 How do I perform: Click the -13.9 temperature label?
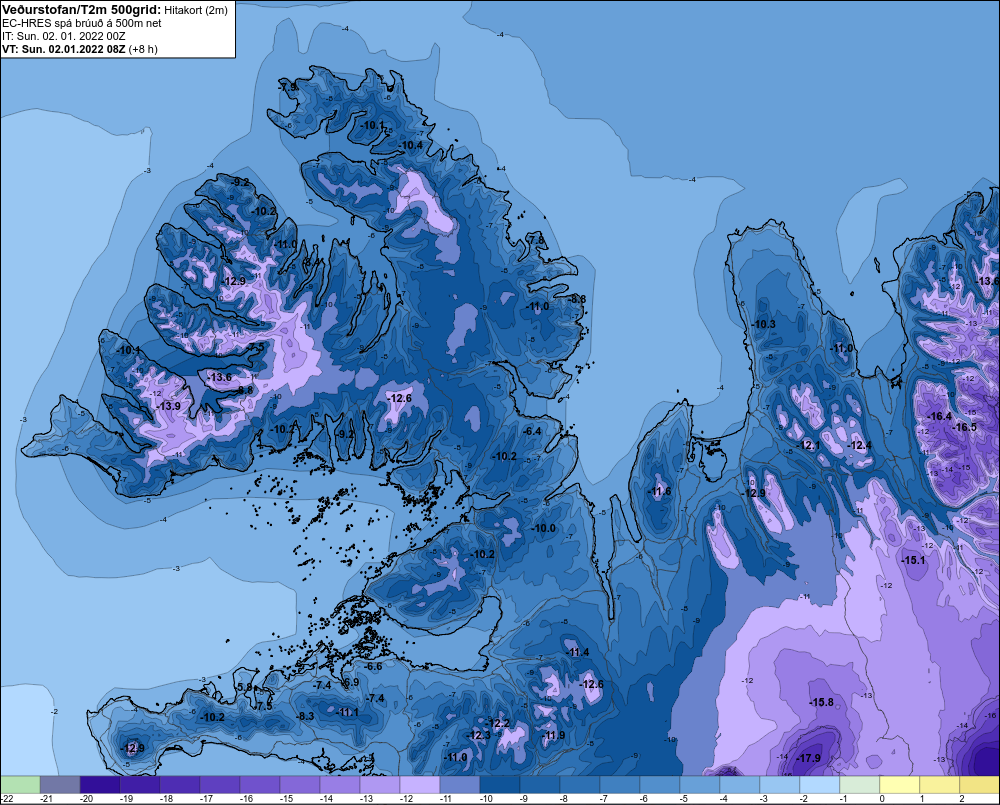click(x=168, y=406)
